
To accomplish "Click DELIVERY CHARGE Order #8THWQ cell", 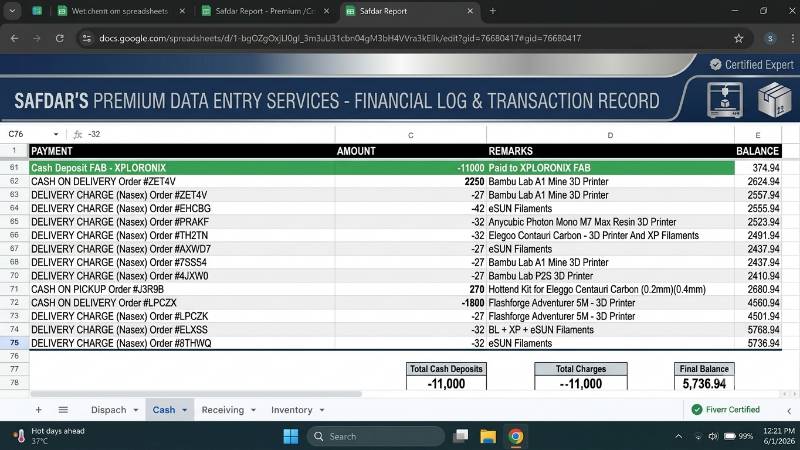I will tap(182, 343).
